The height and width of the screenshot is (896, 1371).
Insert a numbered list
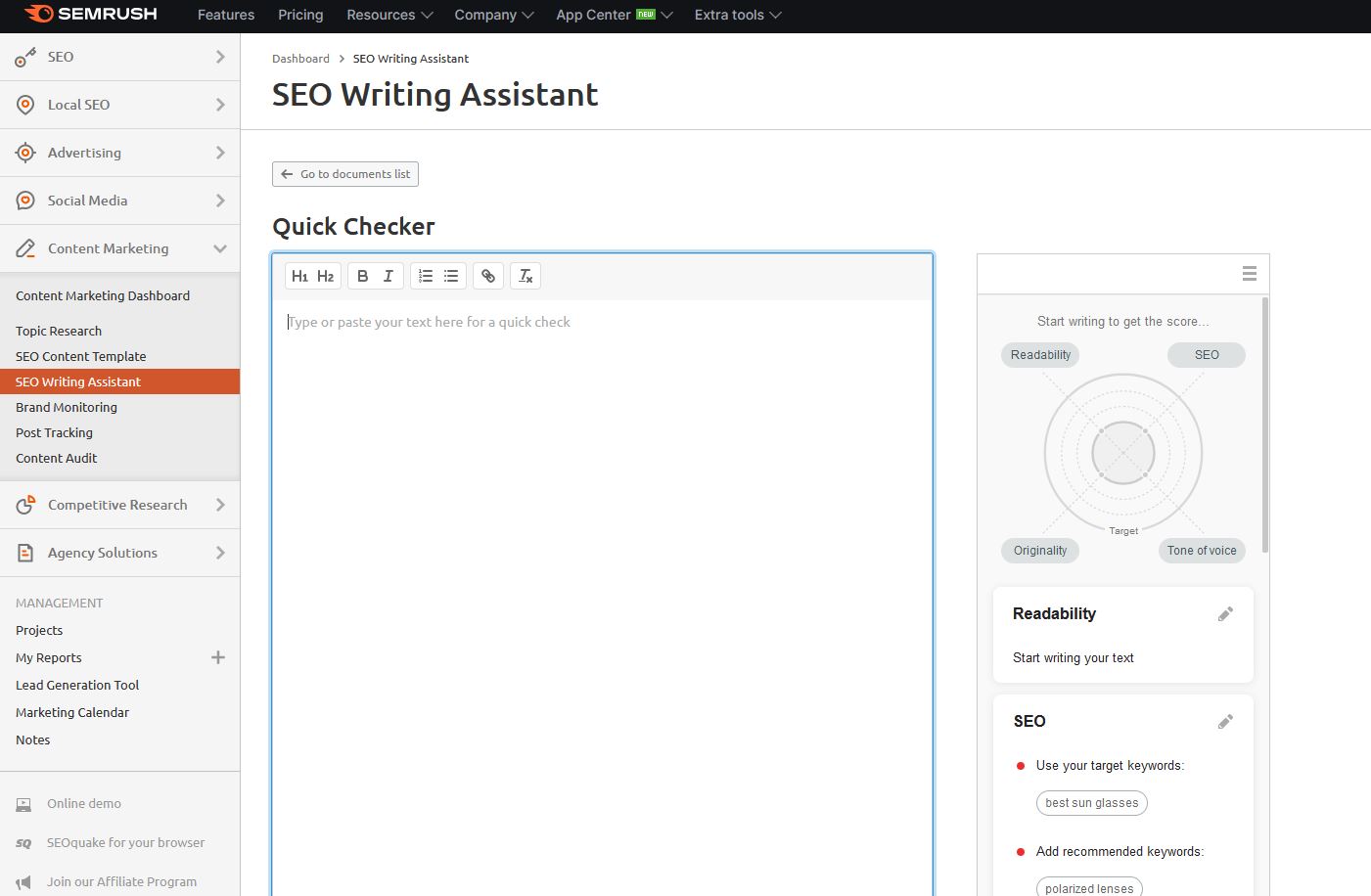pyautogui.click(x=426, y=276)
